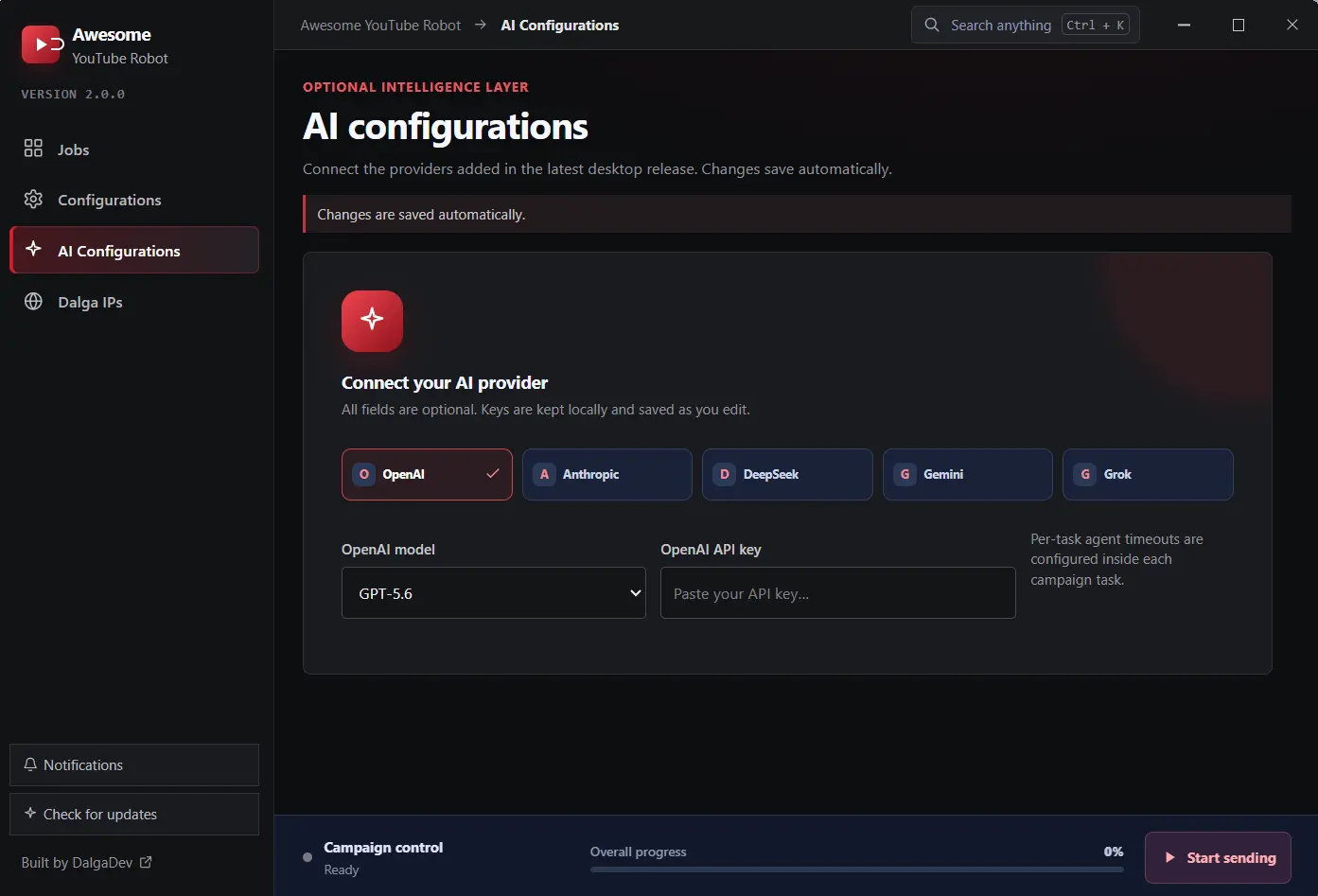Click the Start sending button
This screenshot has height=896, width=1318.
[x=1218, y=857]
